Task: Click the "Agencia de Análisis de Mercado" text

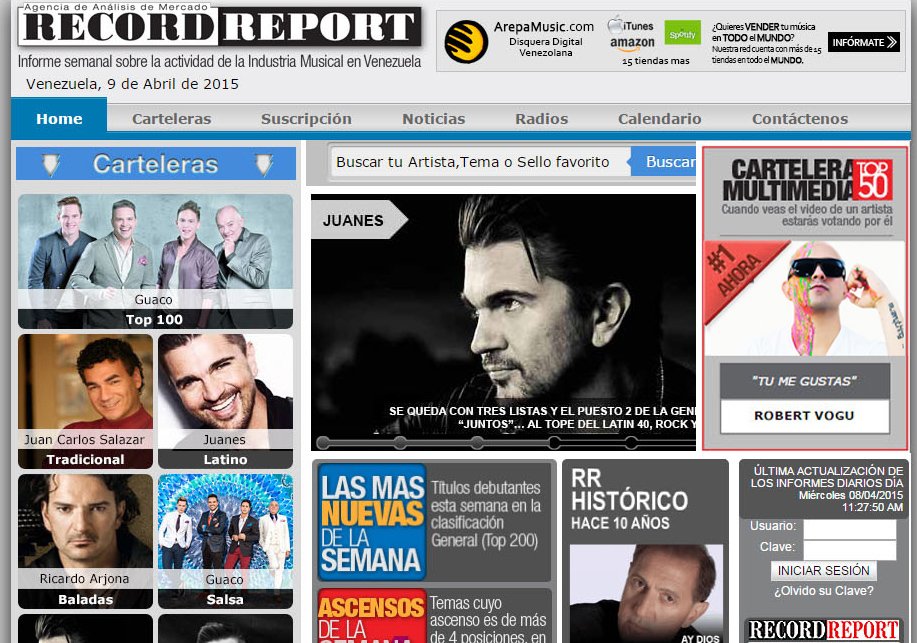Action: (116, 8)
